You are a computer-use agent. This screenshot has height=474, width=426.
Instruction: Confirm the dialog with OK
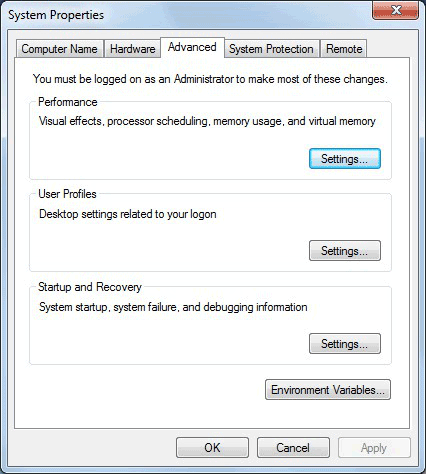[x=212, y=448]
